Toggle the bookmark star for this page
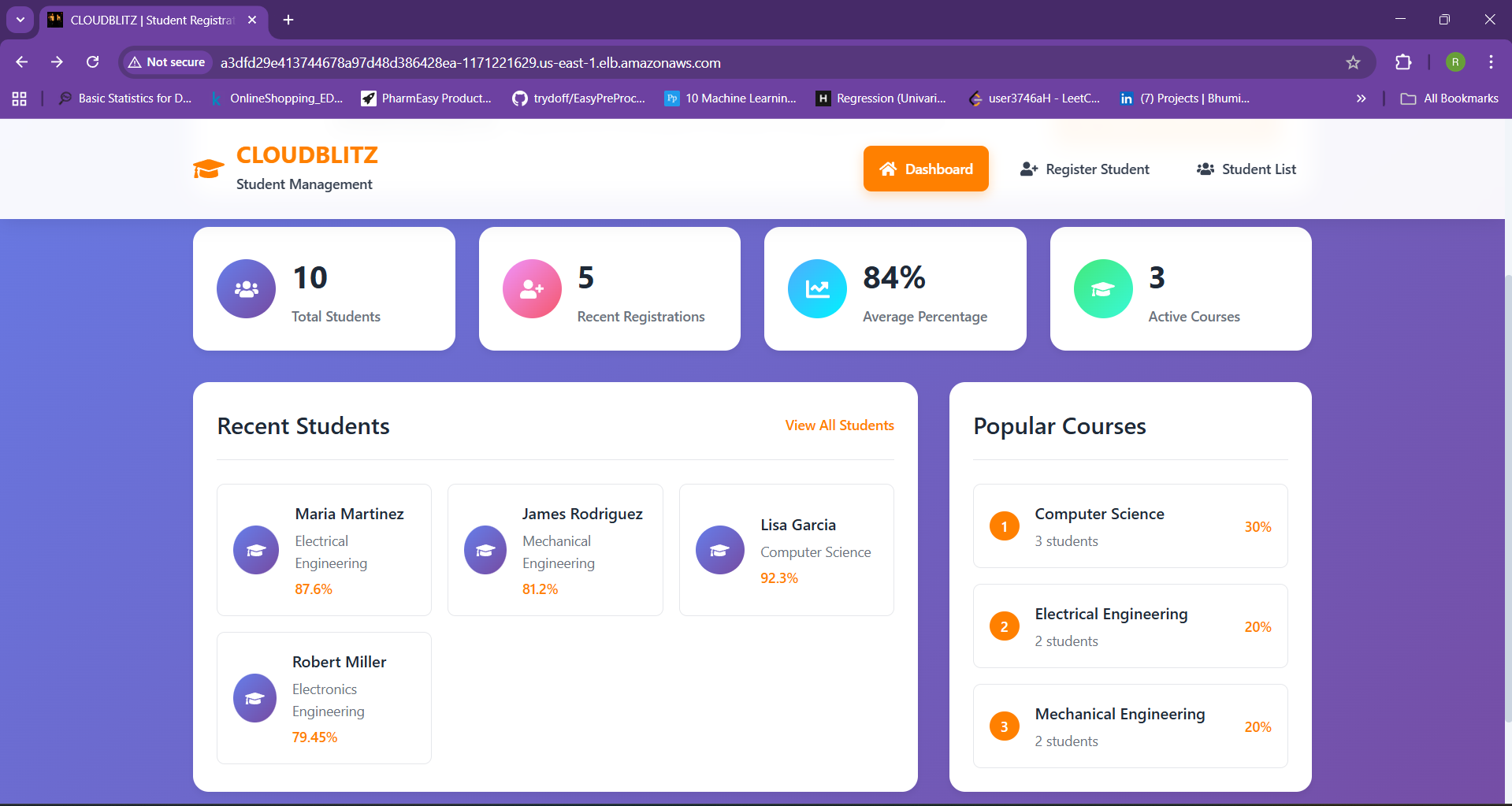The height and width of the screenshot is (806, 1512). pyautogui.click(x=1353, y=62)
